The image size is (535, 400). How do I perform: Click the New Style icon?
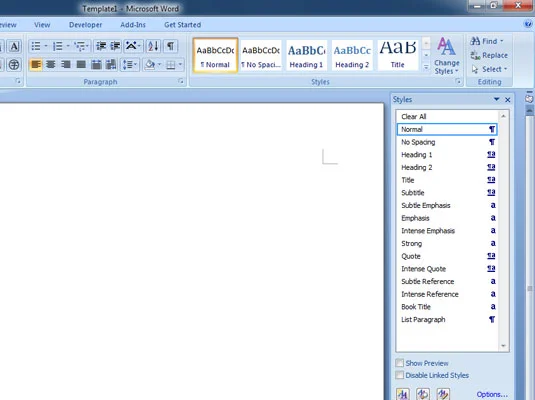coord(403,394)
